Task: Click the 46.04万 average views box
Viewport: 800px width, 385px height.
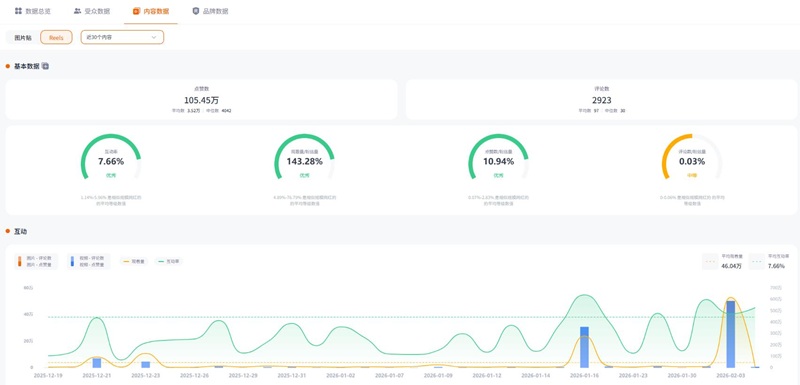Action: pyautogui.click(x=723, y=262)
